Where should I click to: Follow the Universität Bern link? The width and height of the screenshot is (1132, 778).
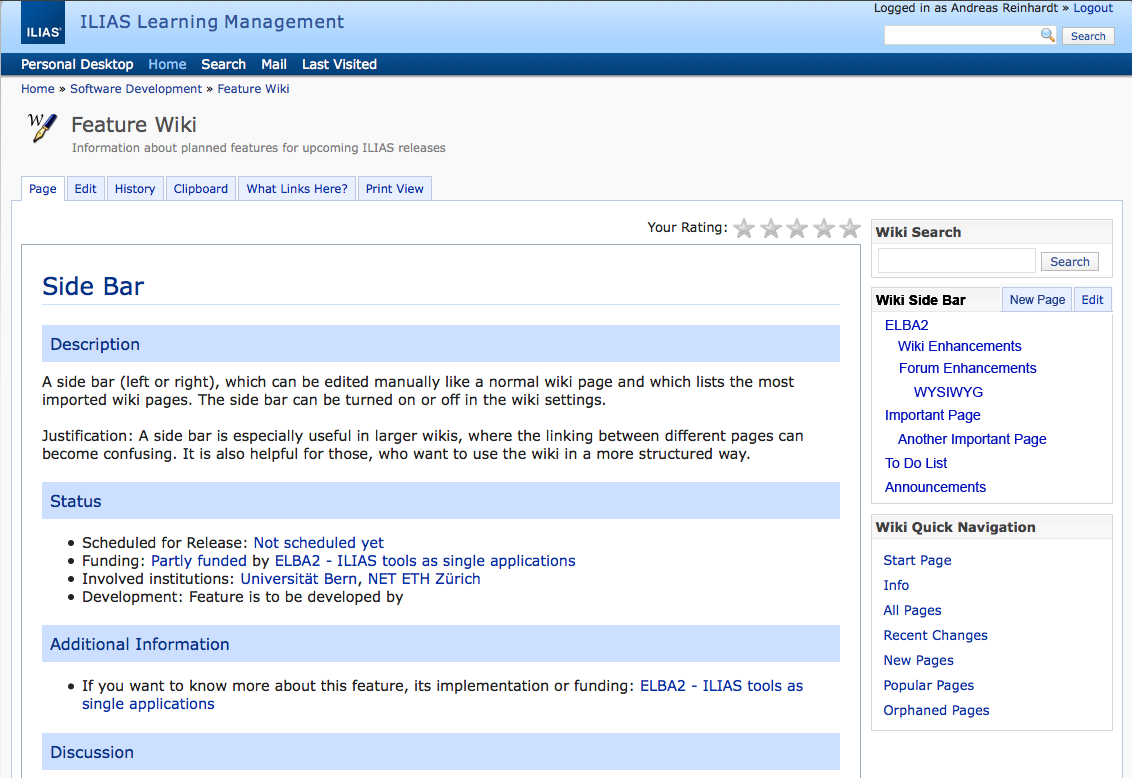(x=298, y=578)
